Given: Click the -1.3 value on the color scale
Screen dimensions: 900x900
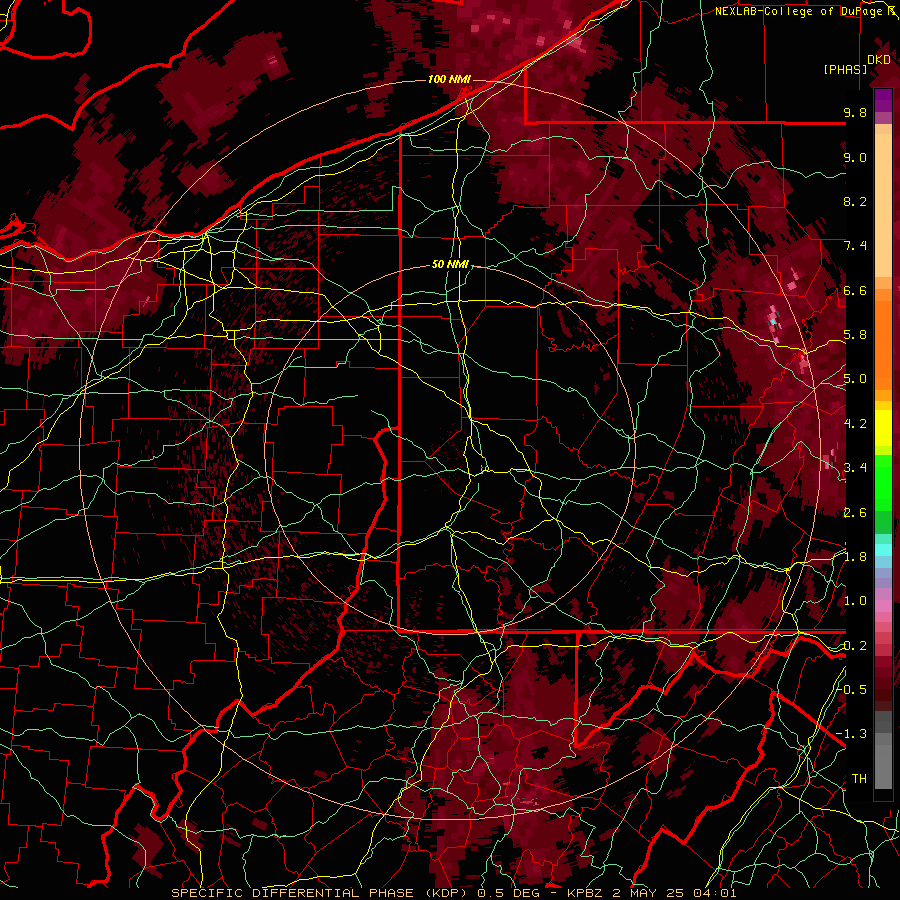Looking at the screenshot, I should 852,734.
